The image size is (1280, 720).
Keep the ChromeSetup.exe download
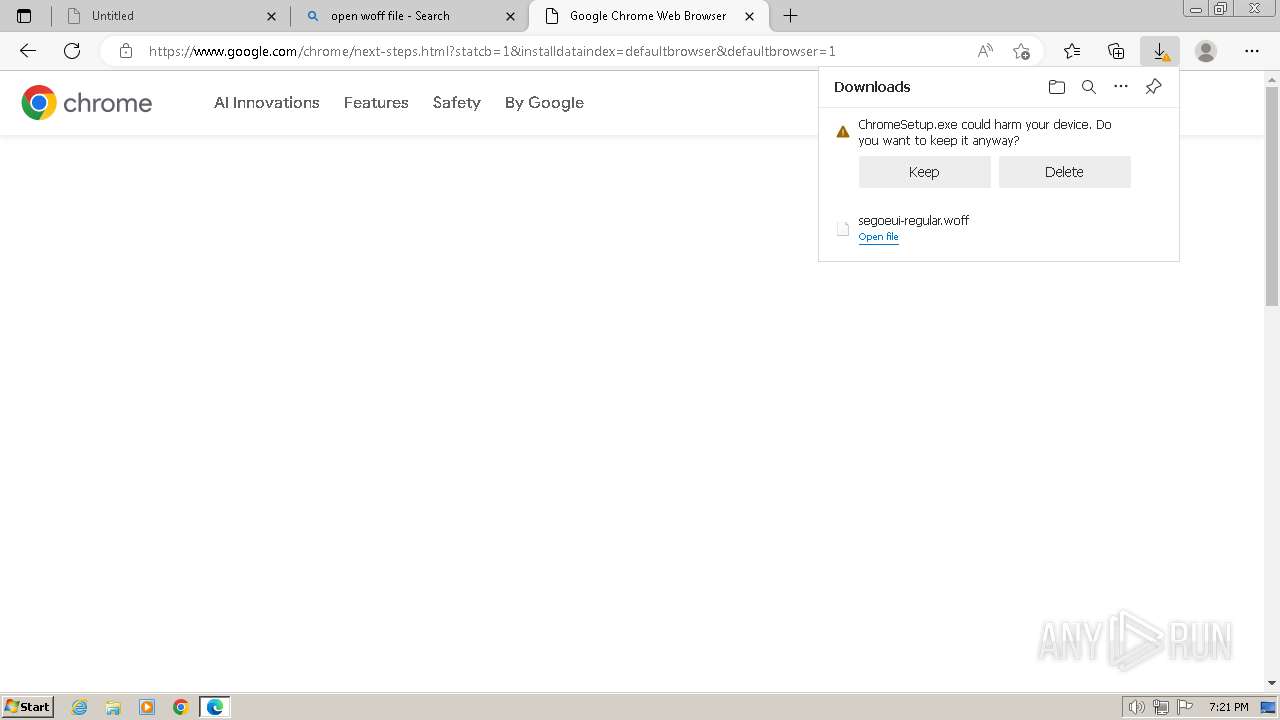[x=924, y=172]
